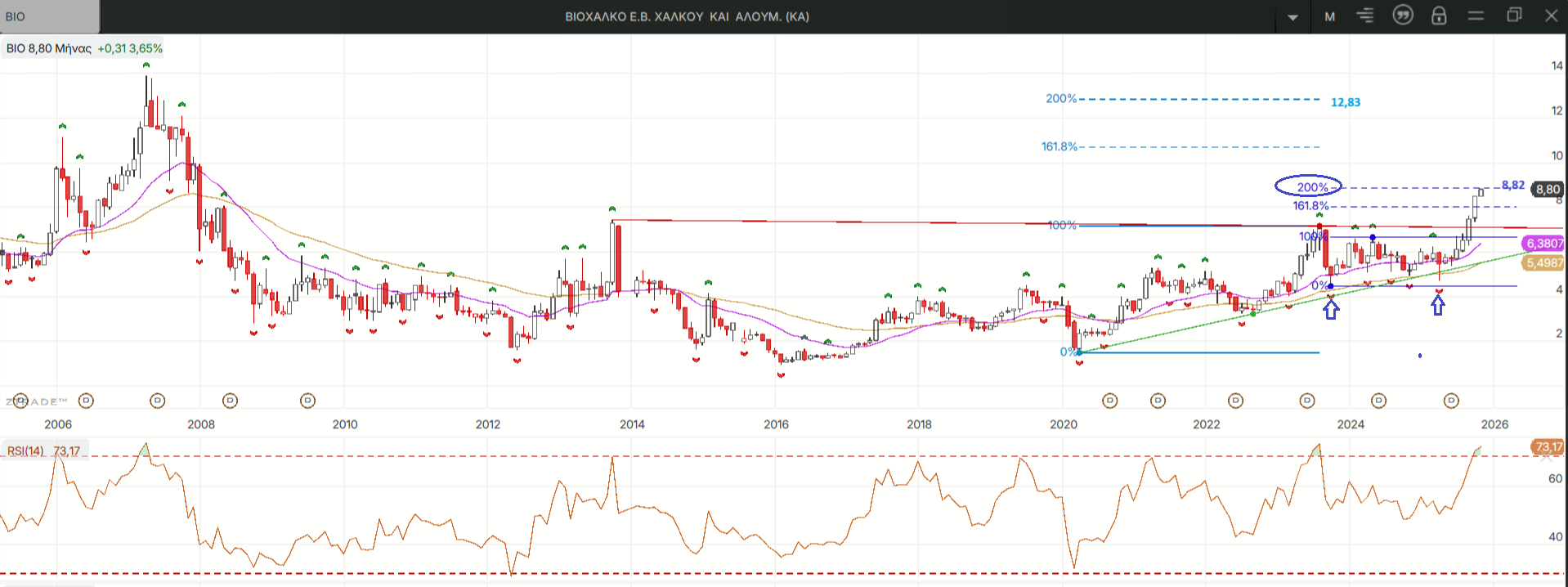Select the left blue up-arrow annotation
Screen dimensions: 1568x587
[x=1331, y=309]
